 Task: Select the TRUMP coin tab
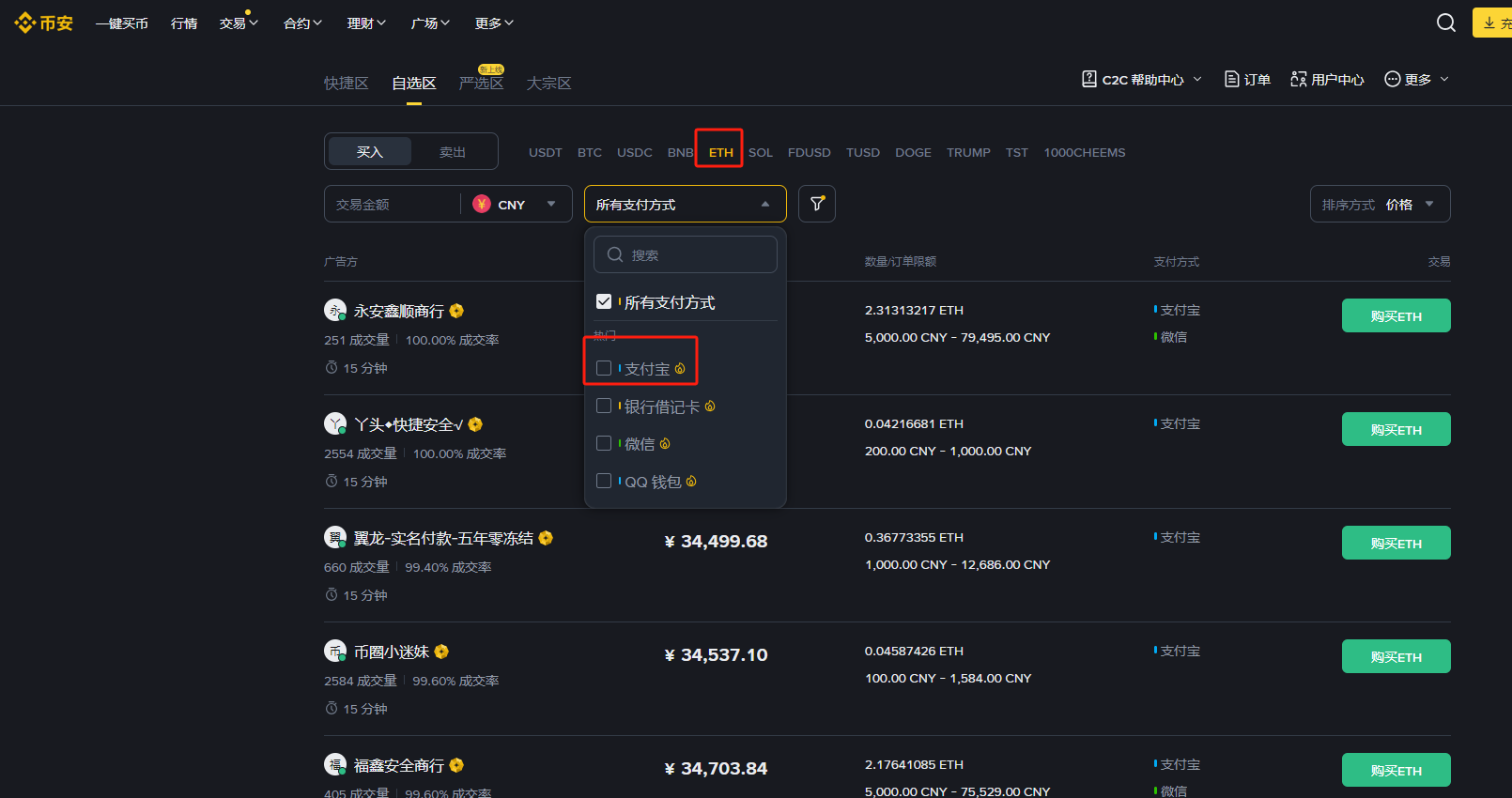(x=968, y=152)
